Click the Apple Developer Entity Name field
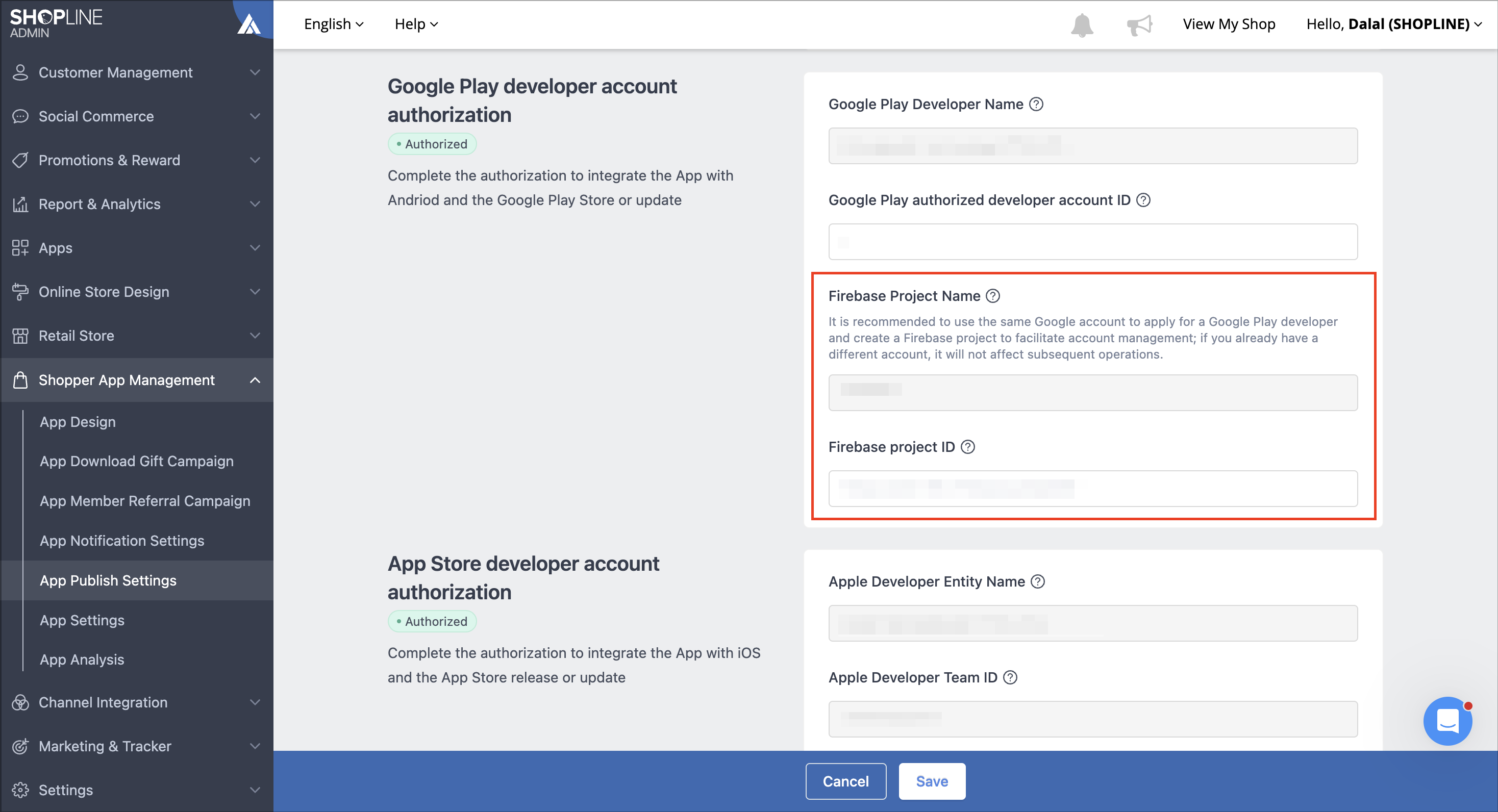 click(1093, 623)
